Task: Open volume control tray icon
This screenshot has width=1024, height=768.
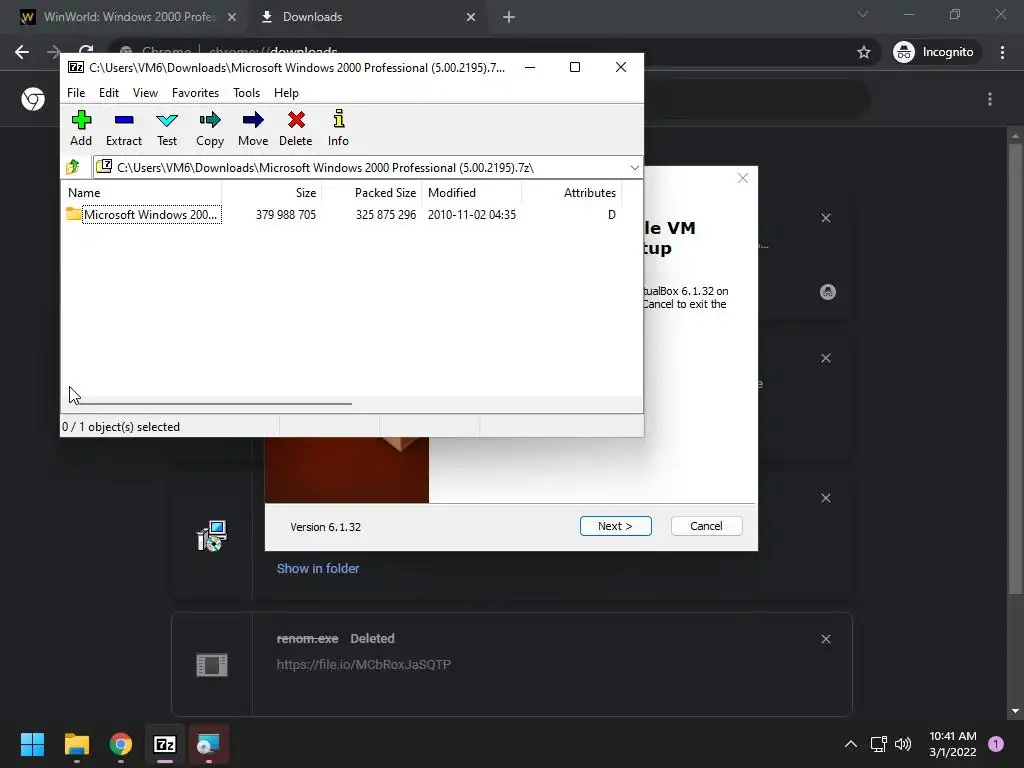Action: pos(903,744)
